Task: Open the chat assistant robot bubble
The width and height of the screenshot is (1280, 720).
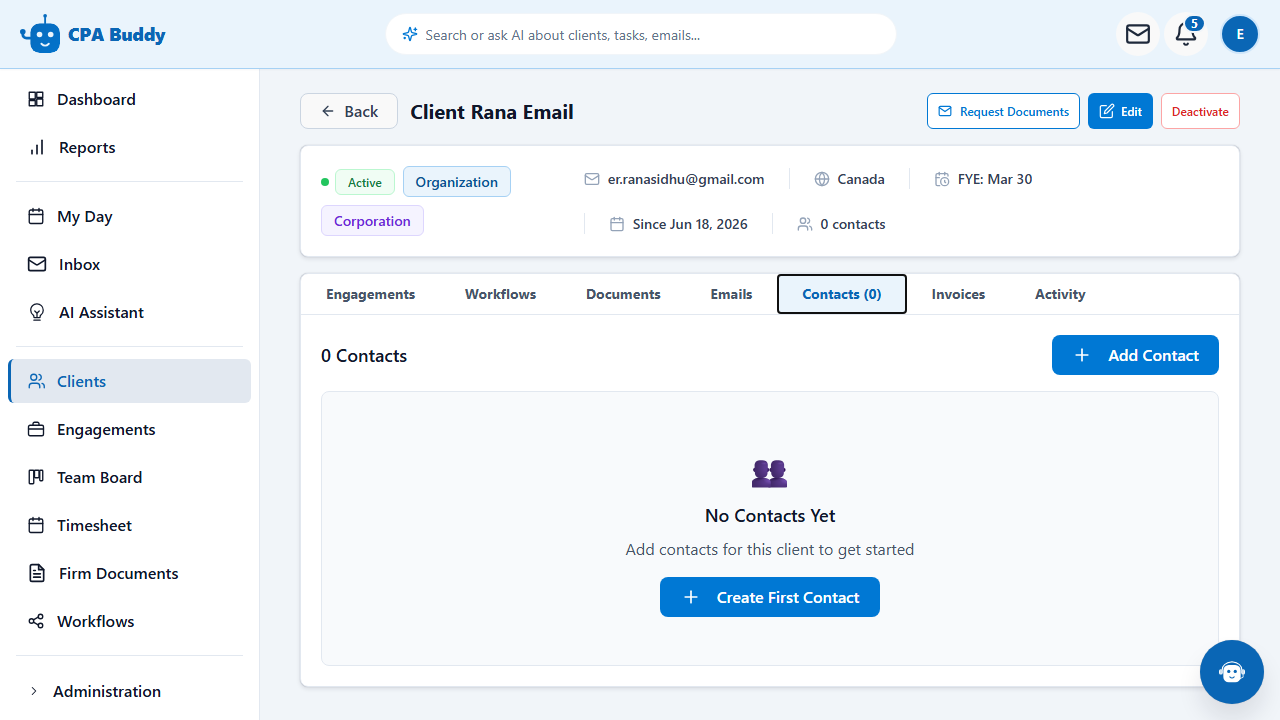Action: 1232,672
